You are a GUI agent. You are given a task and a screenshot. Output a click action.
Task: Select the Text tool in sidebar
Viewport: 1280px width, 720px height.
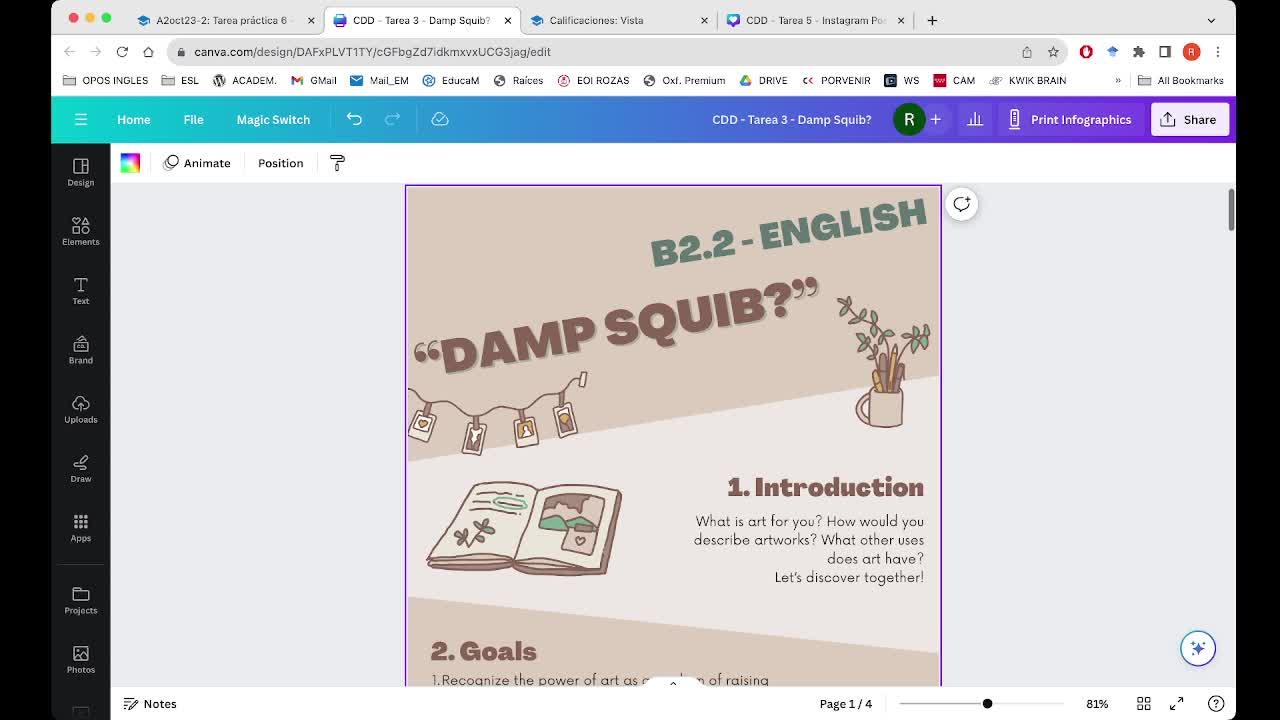click(81, 290)
